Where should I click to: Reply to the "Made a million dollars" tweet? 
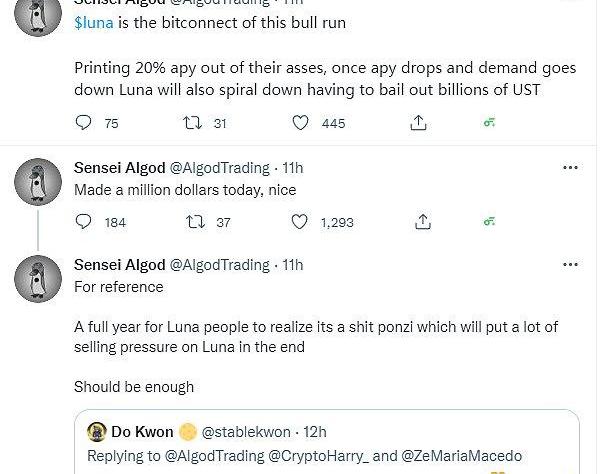[x=84, y=222]
